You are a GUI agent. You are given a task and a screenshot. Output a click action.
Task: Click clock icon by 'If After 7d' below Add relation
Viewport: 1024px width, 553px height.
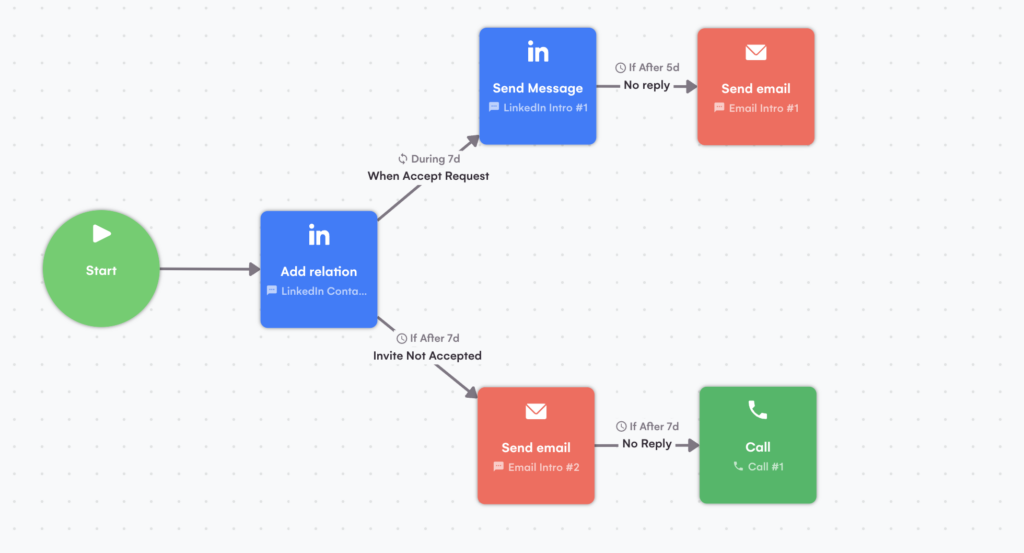(401, 338)
